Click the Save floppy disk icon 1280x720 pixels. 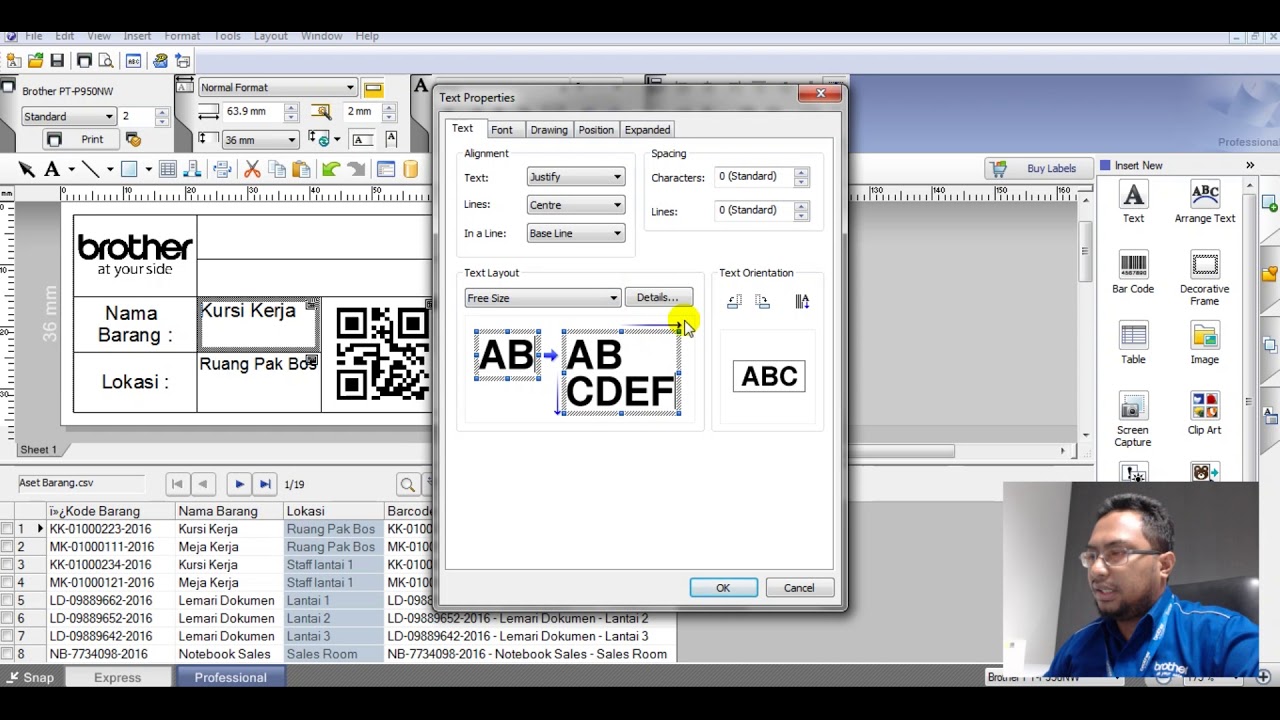pos(57,61)
